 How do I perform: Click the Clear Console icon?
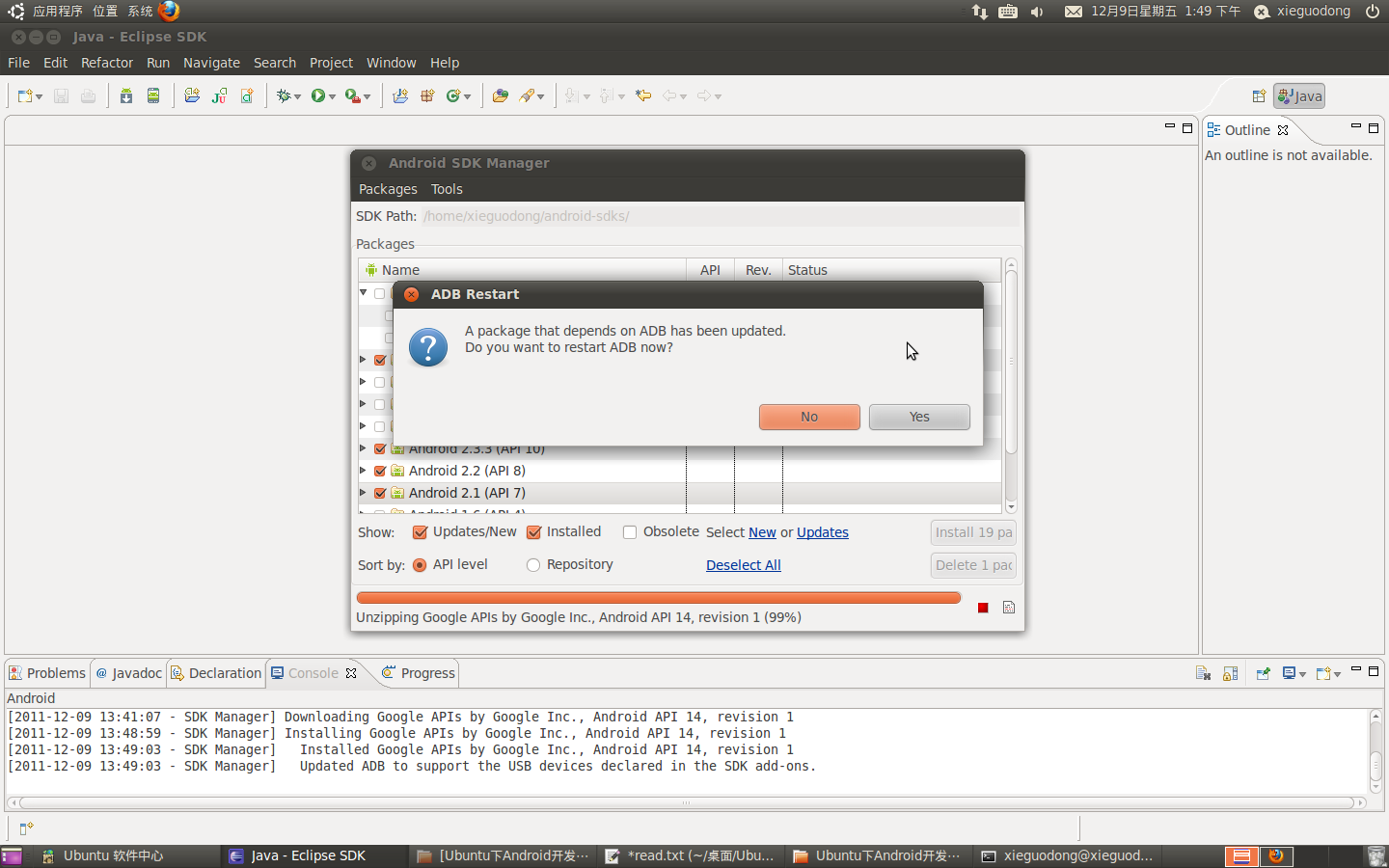tap(1203, 673)
